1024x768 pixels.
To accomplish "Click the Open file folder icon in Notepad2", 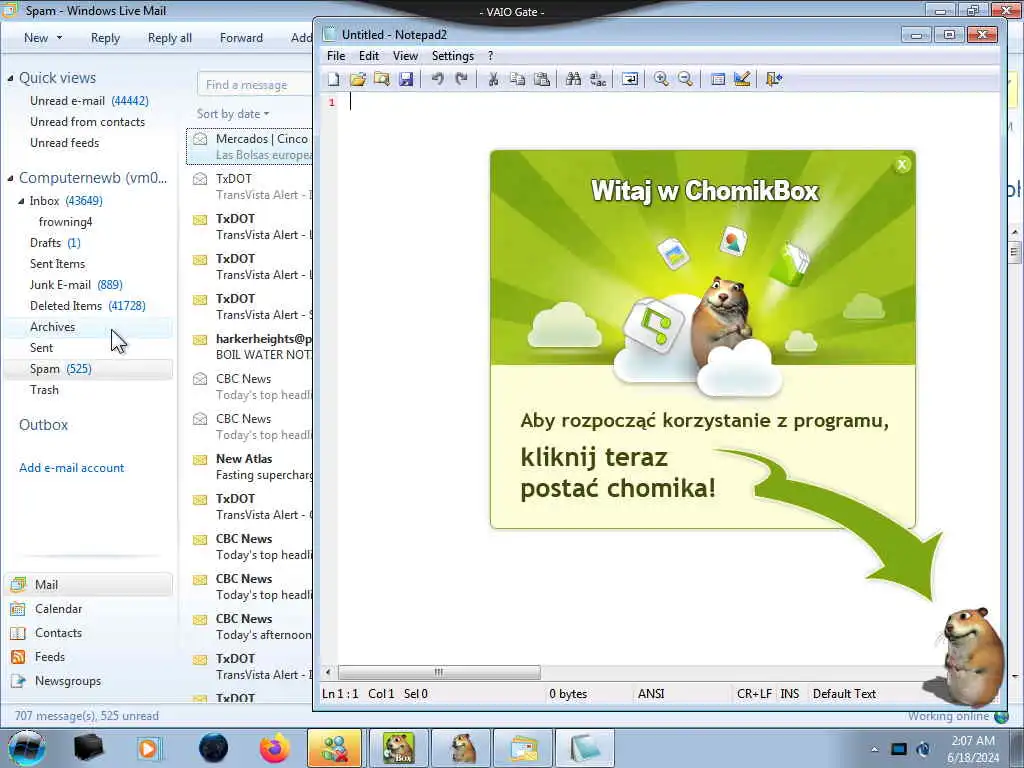I will pyautogui.click(x=358, y=79).
